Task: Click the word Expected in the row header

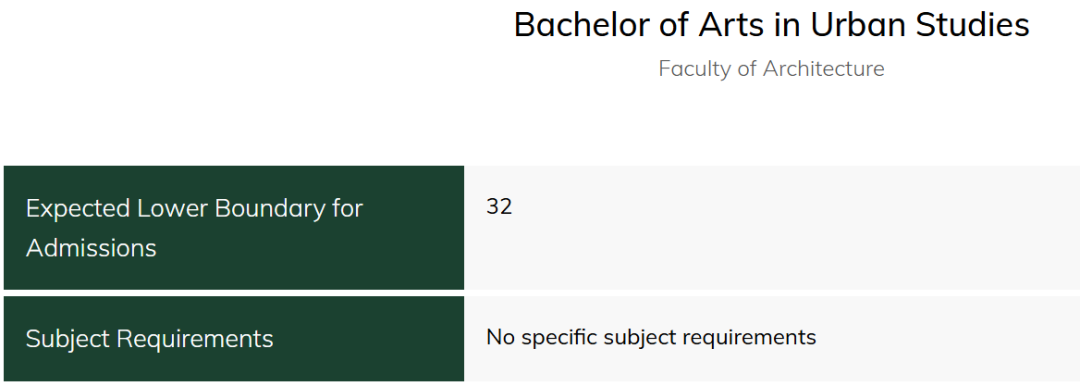Action: pos(77,209)
